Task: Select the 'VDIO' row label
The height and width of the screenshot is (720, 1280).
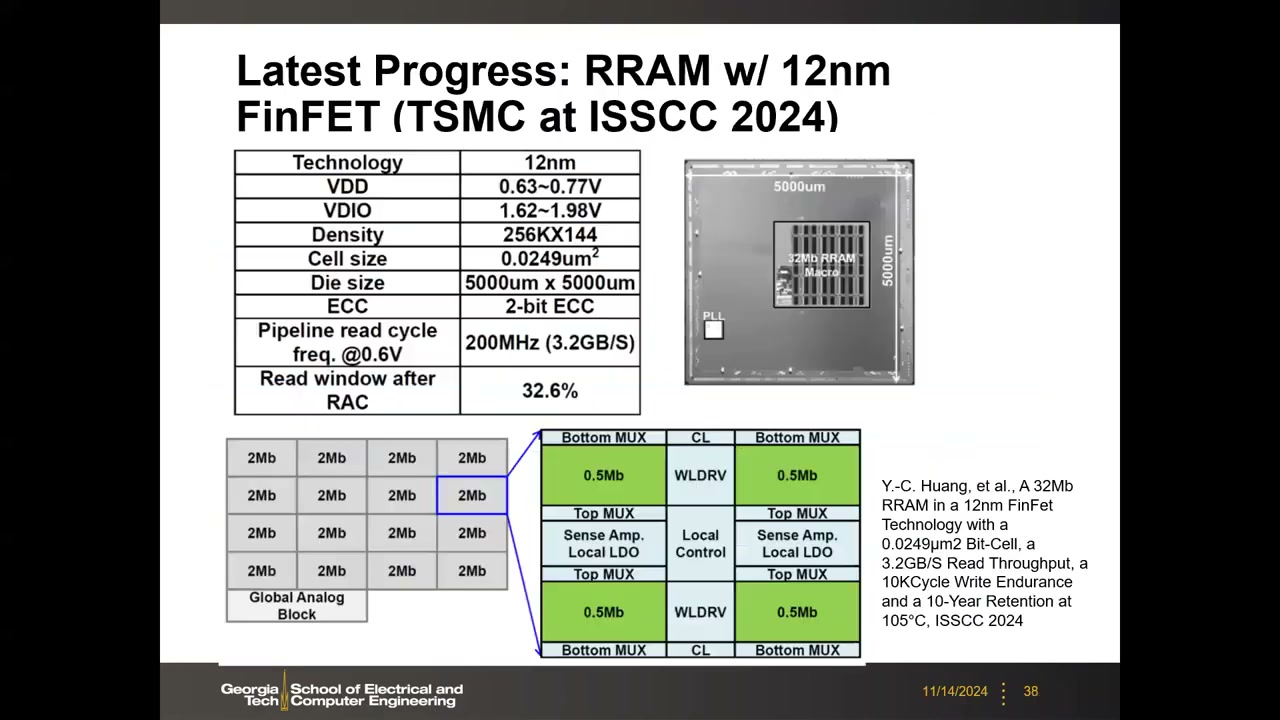Action: (x=347, y=211)
